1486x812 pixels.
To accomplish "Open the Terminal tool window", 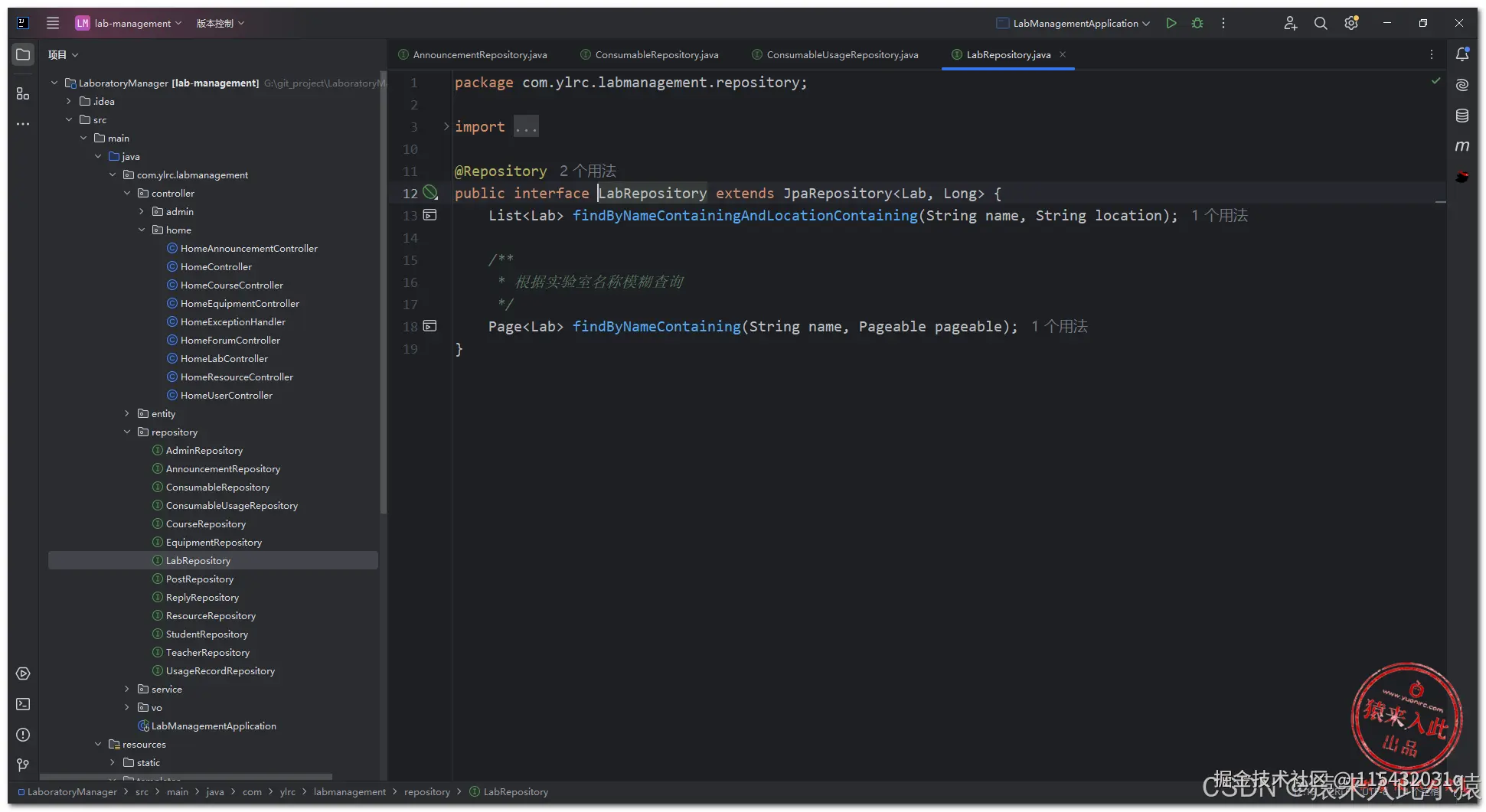I will tap(23, 704).
